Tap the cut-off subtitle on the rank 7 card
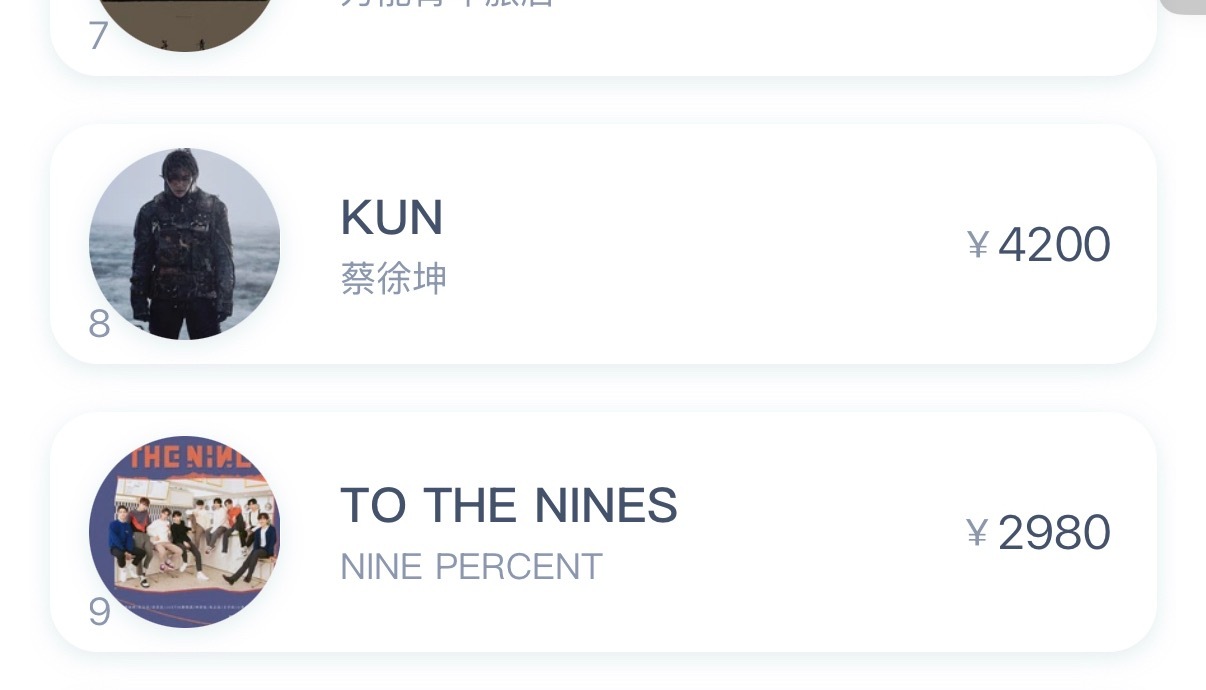The height and width of the screenshot is (690, 1206). pos(447,4)
